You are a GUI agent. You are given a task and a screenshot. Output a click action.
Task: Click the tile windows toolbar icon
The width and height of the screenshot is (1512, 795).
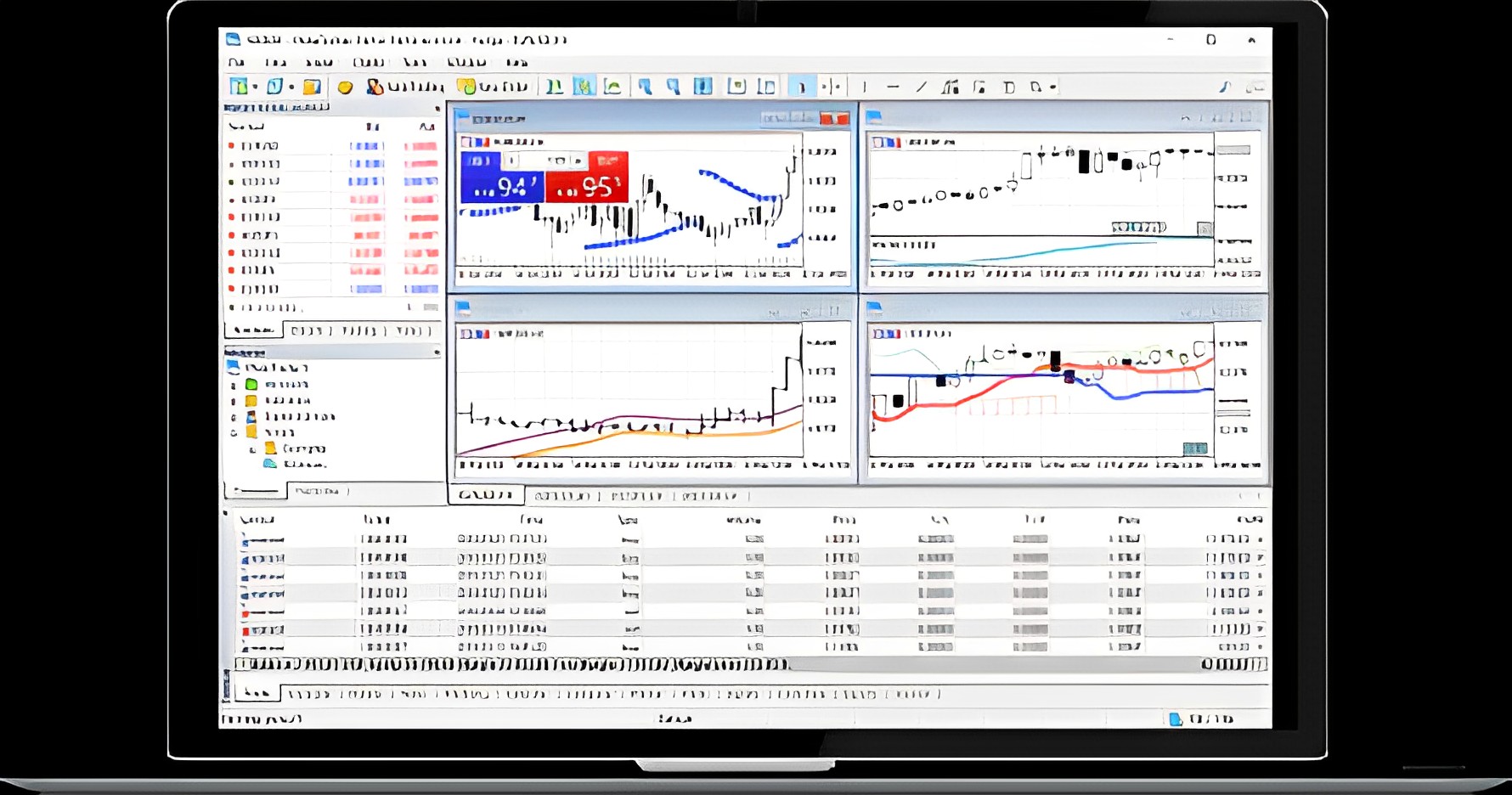click(x=702, y=87)
